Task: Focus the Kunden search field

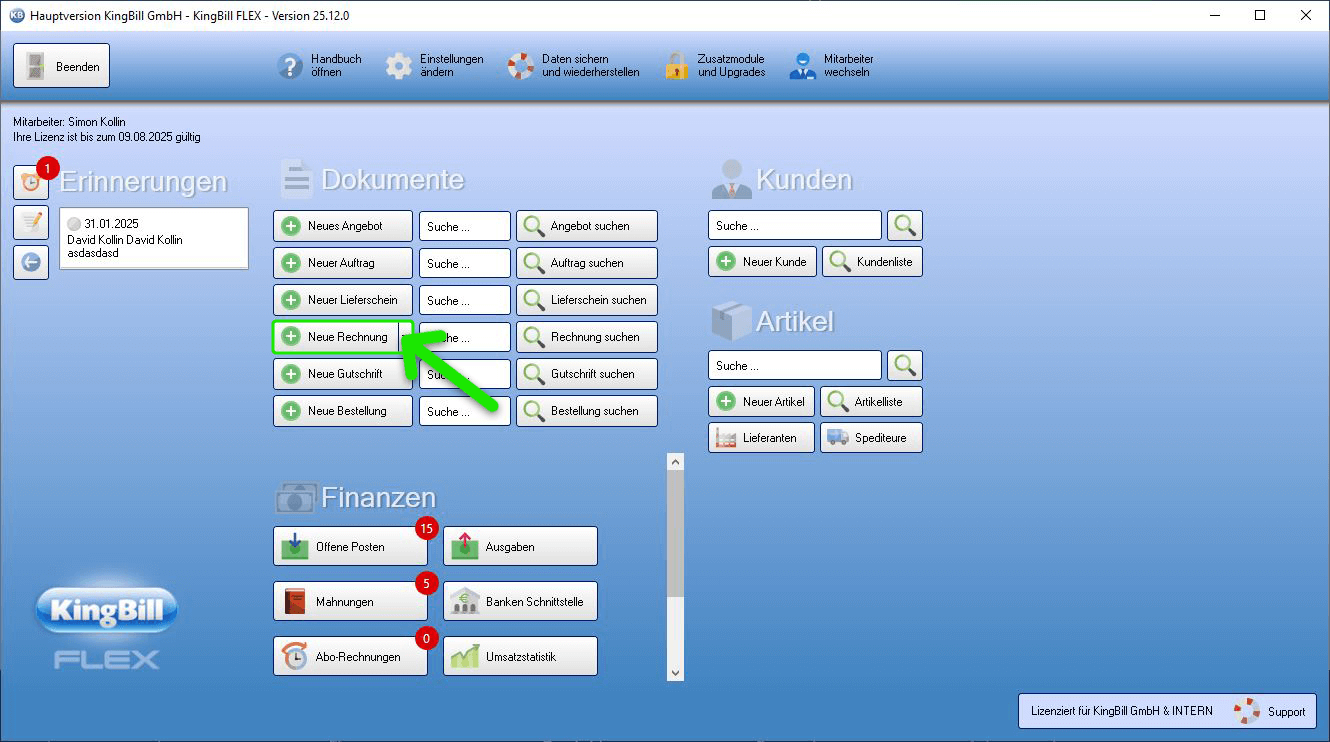Action: tap(795, 225)
